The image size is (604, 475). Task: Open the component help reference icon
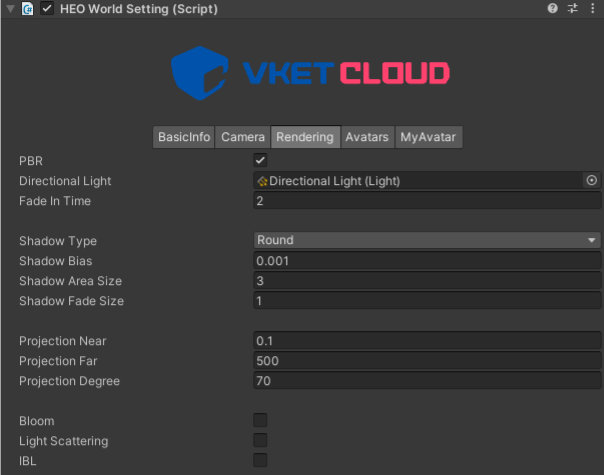pyautogui.click(x=553, y=9)
